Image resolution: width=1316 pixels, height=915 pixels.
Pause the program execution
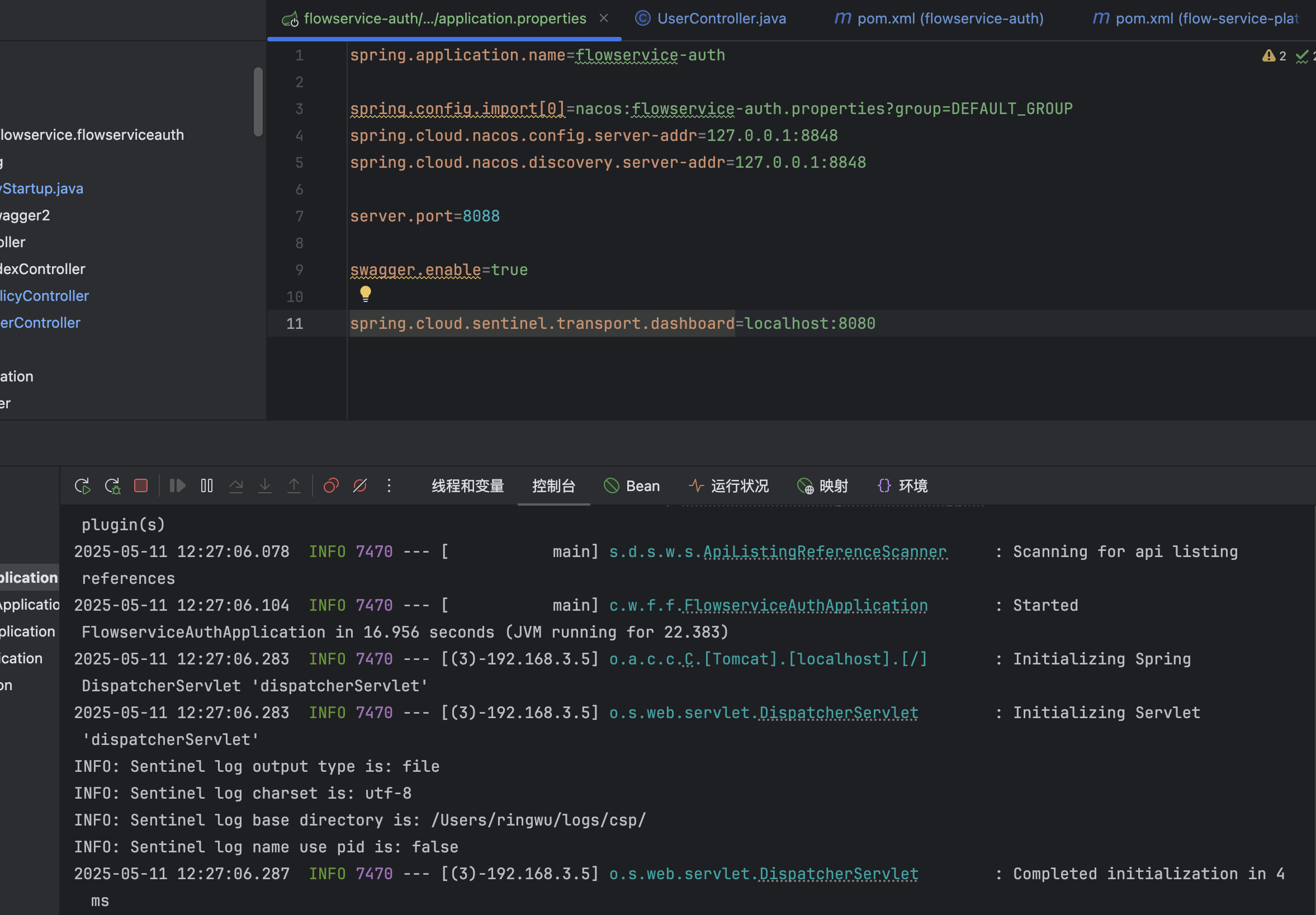(x=207, y=486)
